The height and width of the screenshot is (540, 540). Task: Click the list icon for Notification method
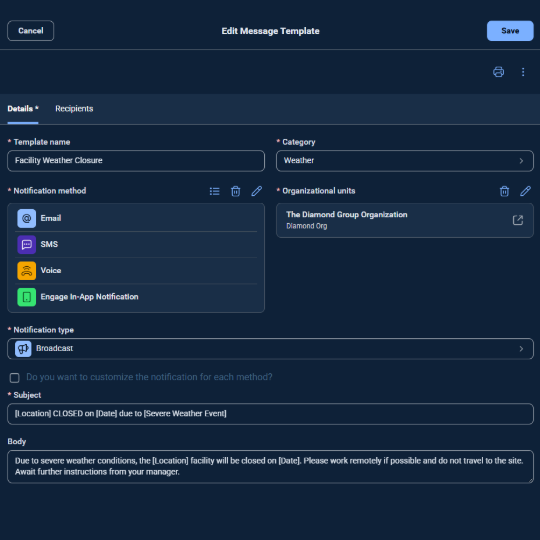tap(215, 191)
